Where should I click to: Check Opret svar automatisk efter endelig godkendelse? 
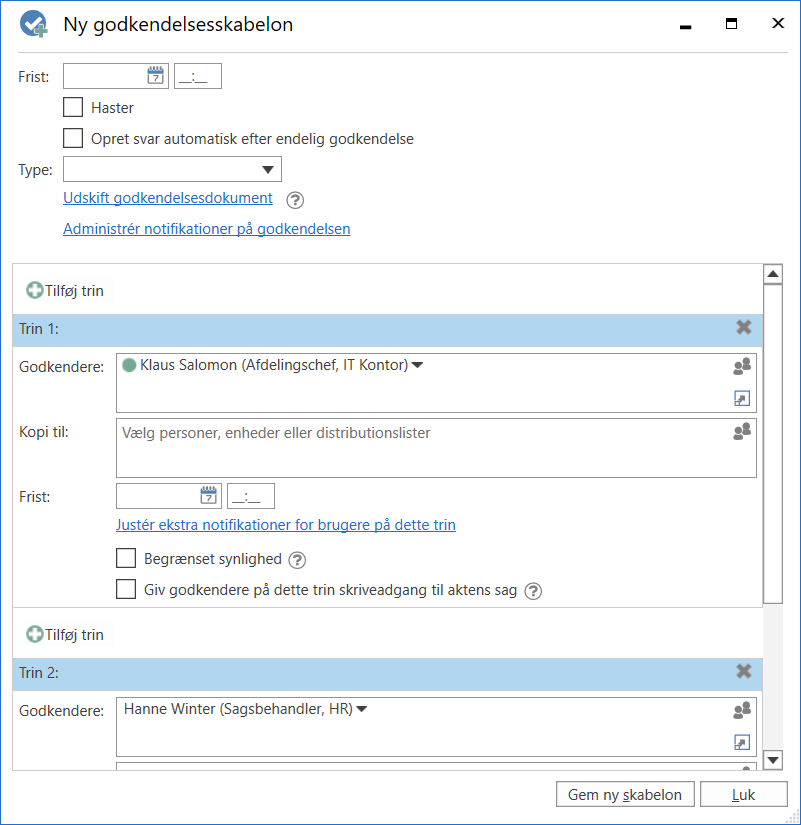coord(73,139)
